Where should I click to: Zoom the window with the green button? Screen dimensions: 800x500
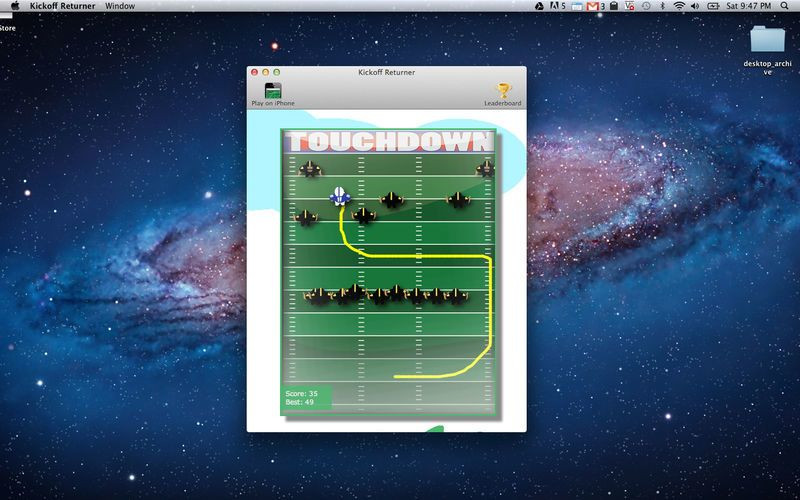(277, 72)
